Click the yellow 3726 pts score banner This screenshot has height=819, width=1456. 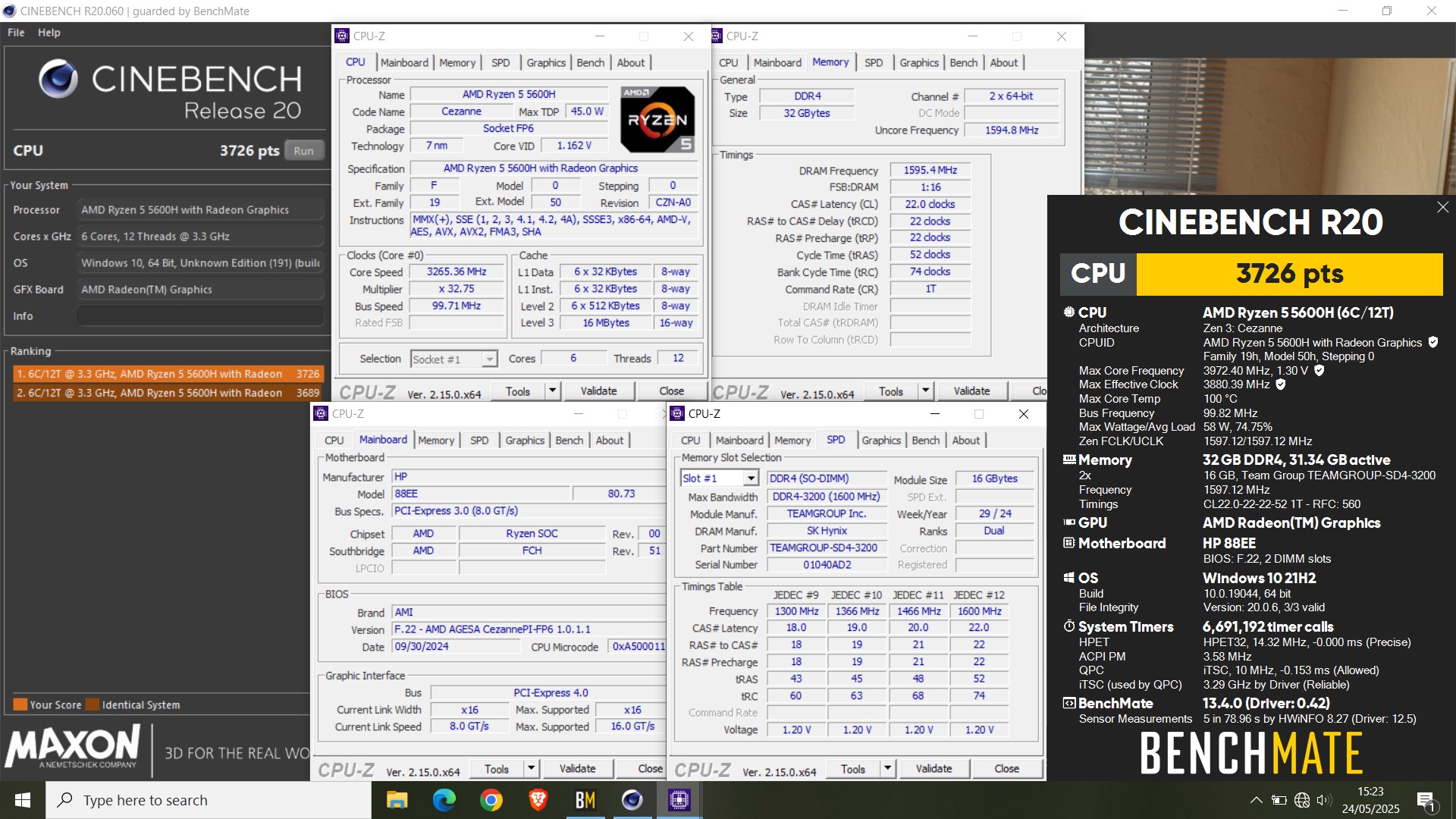point(1289,274)
